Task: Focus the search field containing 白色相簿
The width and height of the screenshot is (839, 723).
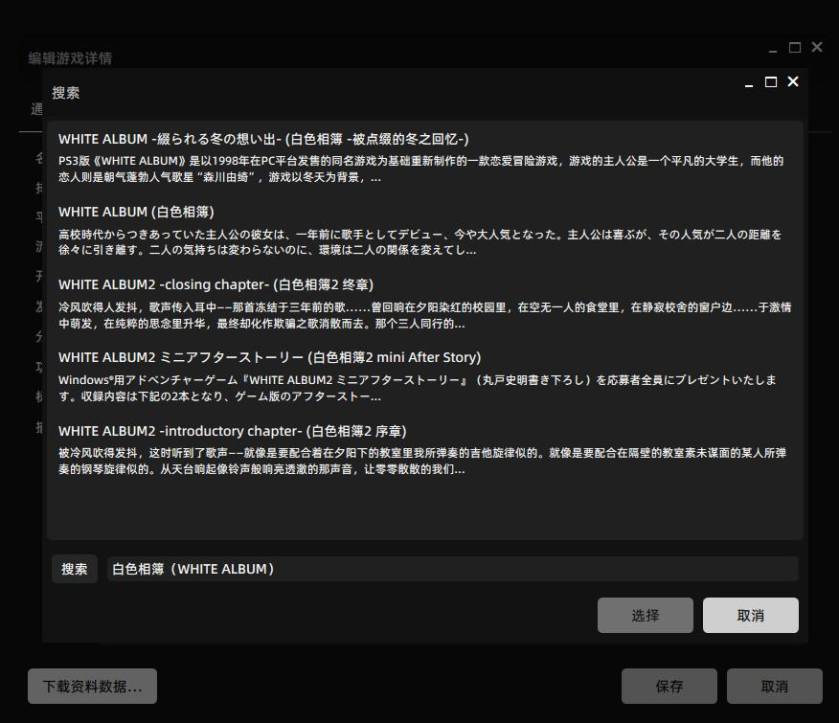Action: click(x=452, y=569)
